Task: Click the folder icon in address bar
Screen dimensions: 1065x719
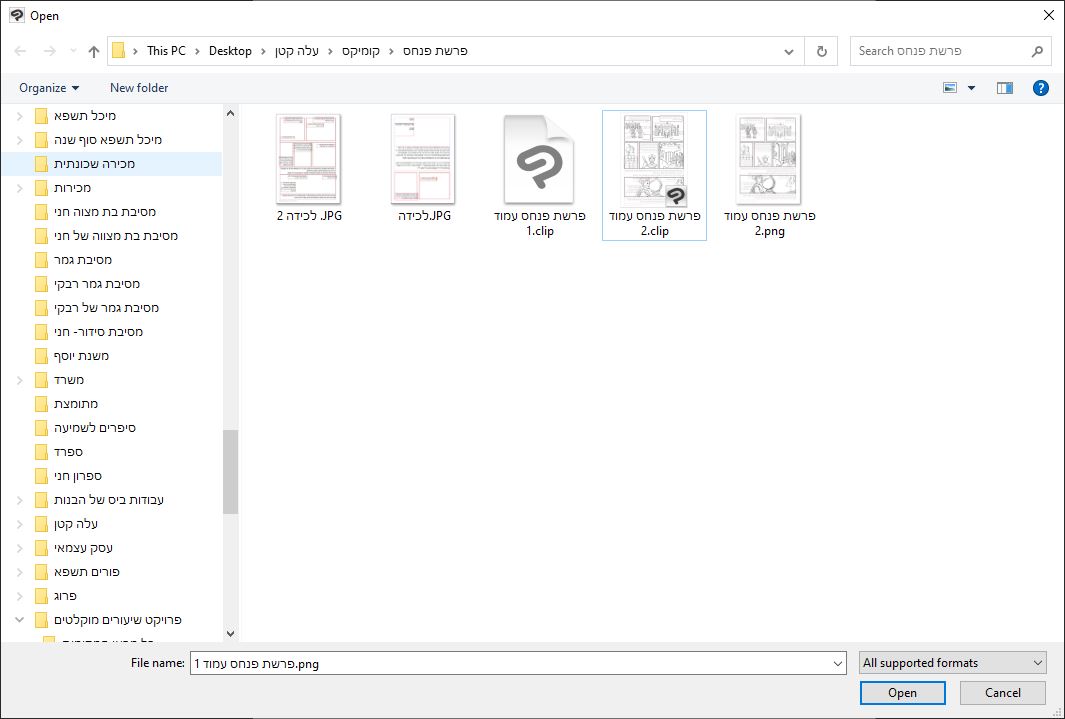Action: point(118,51)
